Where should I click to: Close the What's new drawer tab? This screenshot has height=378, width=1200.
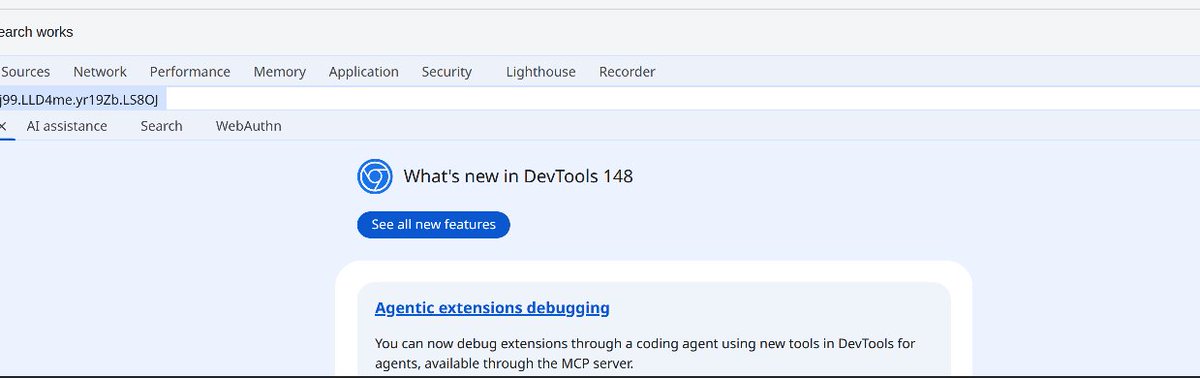[x=3, y=126]
